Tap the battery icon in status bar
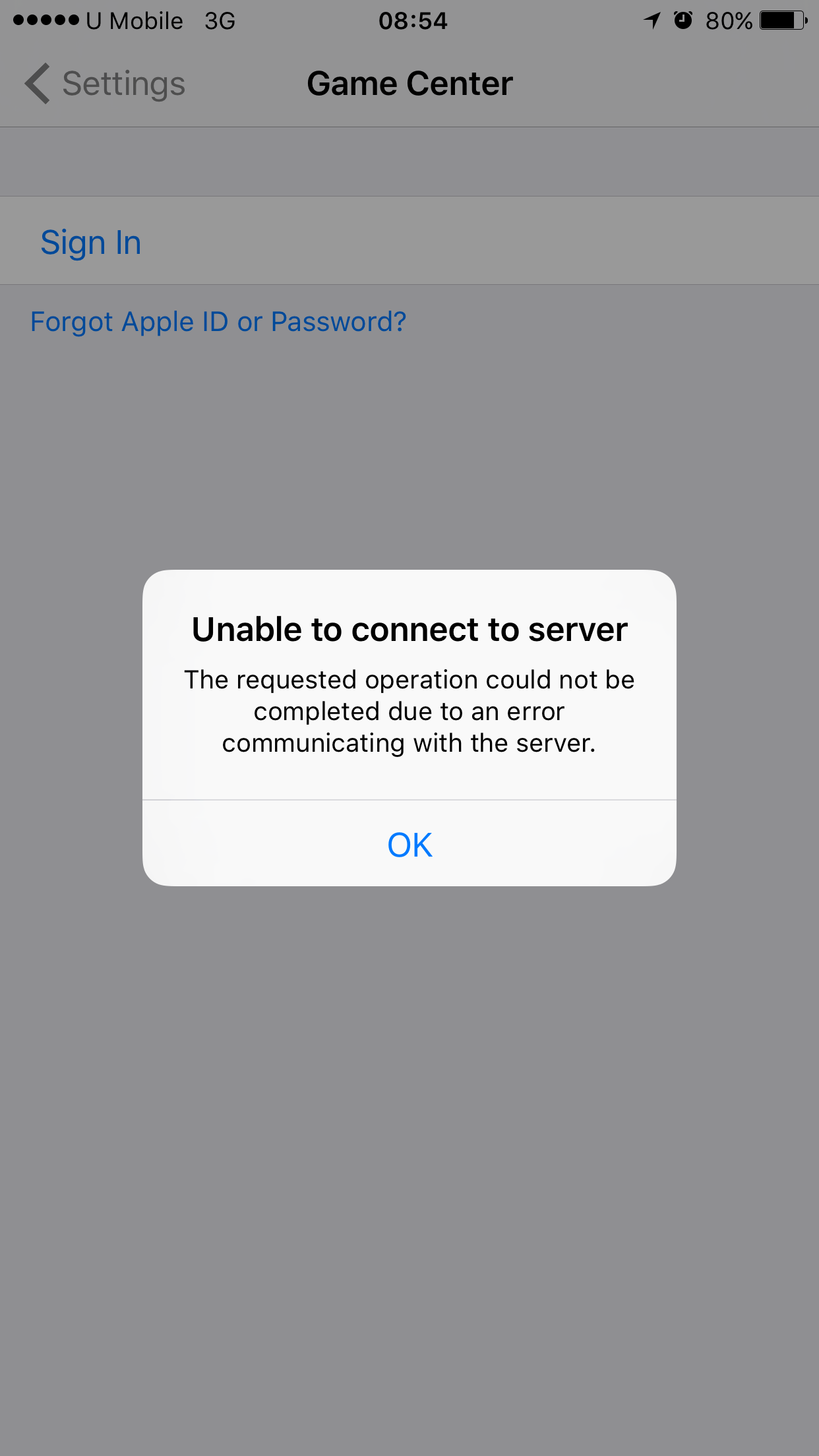Viewport: 819px width, 1456px height. (783, 20)
